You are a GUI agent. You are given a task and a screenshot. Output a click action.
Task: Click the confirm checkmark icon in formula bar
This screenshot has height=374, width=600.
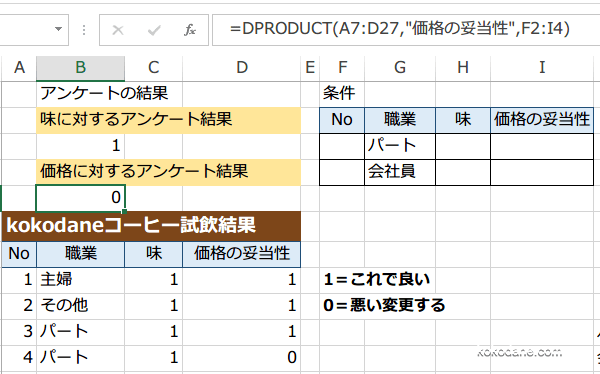[x=154, y=29]
